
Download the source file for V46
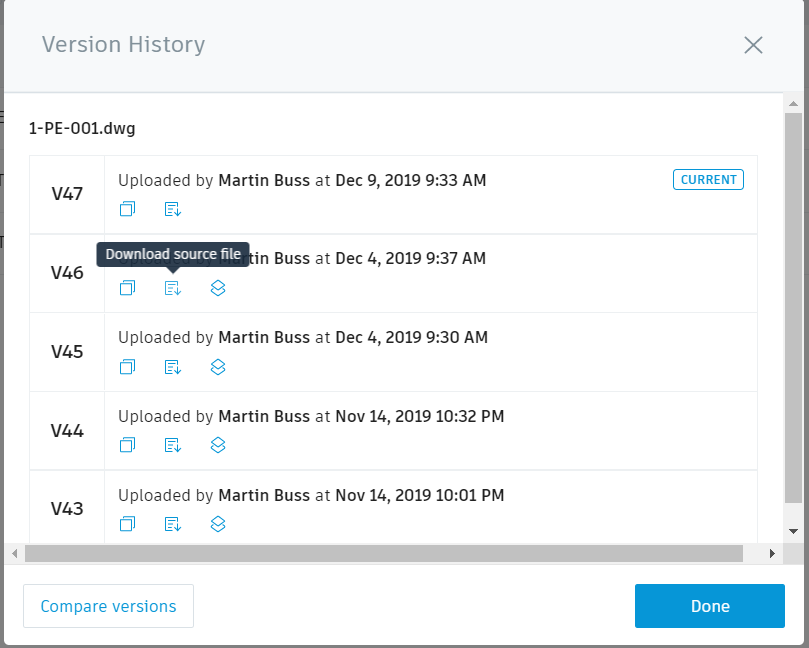(172, 288)
